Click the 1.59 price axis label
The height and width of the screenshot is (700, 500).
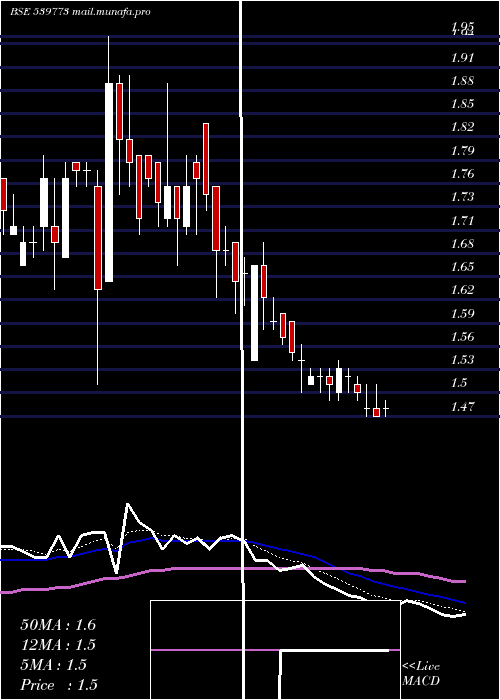(x=461, y=313)
